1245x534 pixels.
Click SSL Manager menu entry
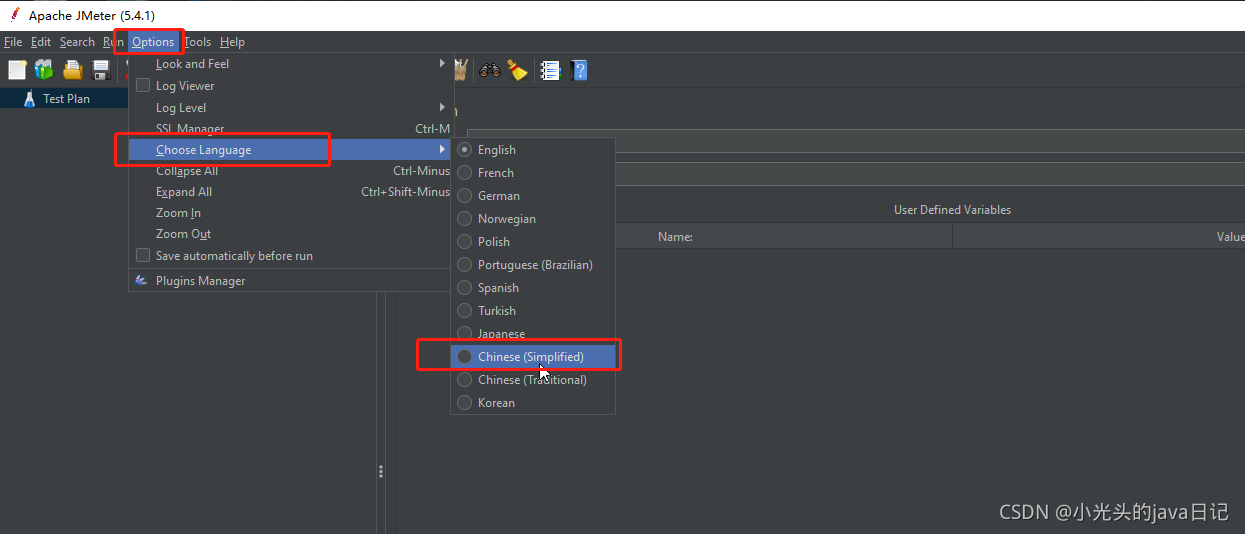coord(291,129)
